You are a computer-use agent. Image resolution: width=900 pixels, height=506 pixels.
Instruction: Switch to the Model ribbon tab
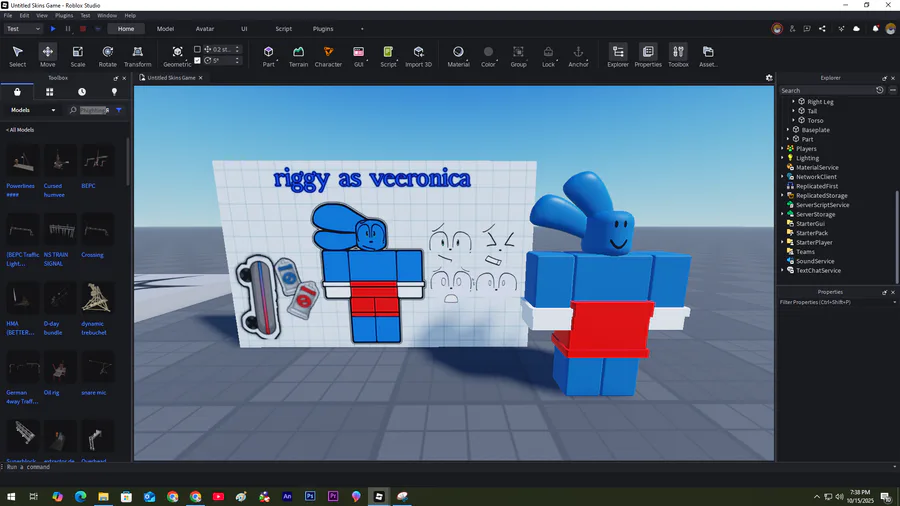165,29
